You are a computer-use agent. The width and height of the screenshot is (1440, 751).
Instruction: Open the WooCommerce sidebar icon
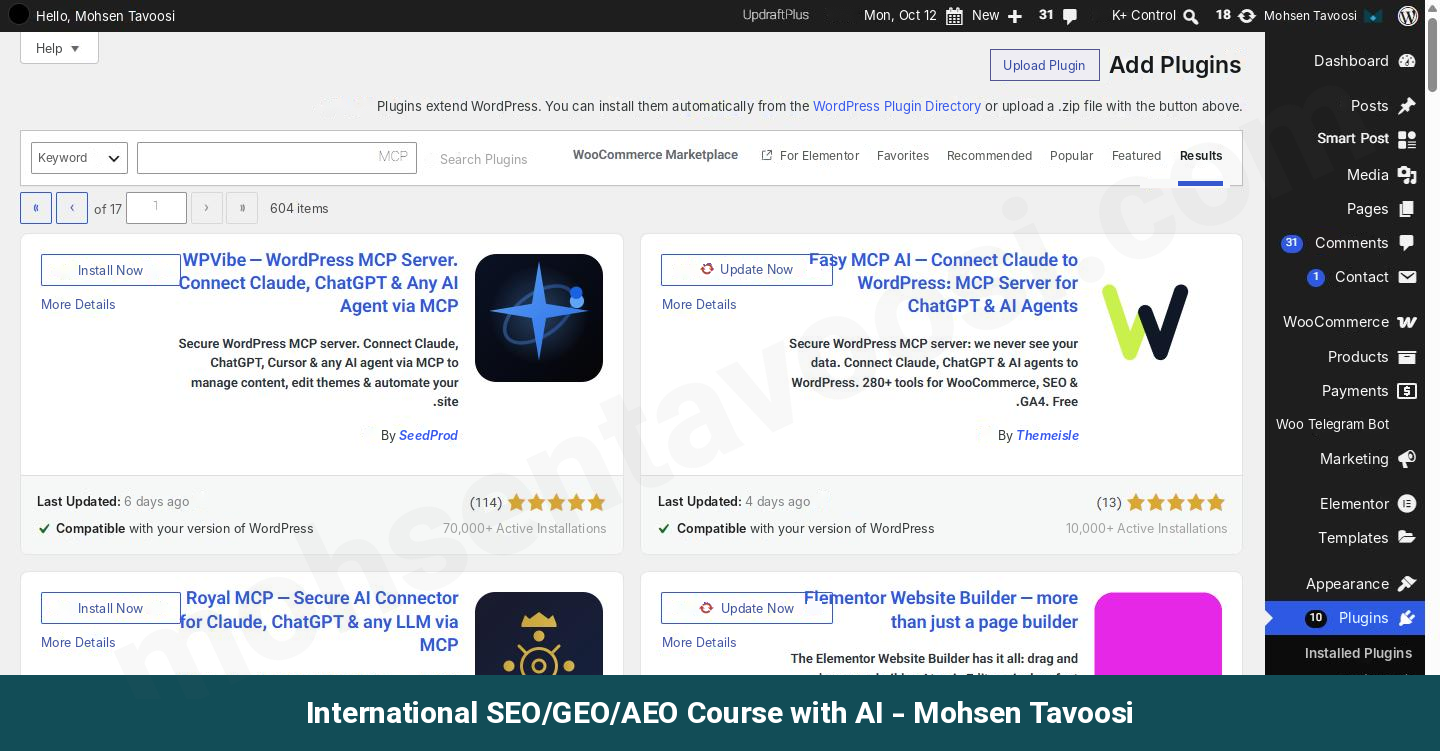click(1407, 322)
